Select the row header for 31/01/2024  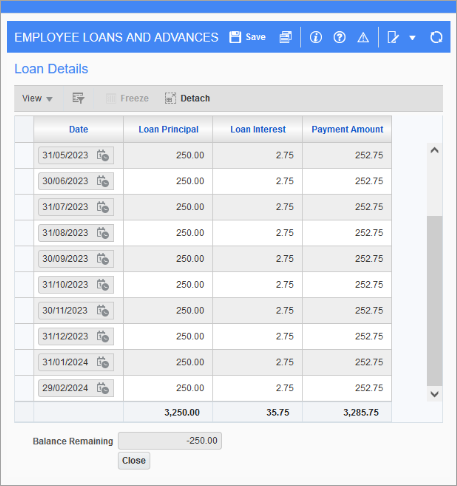tap(24, 362)
